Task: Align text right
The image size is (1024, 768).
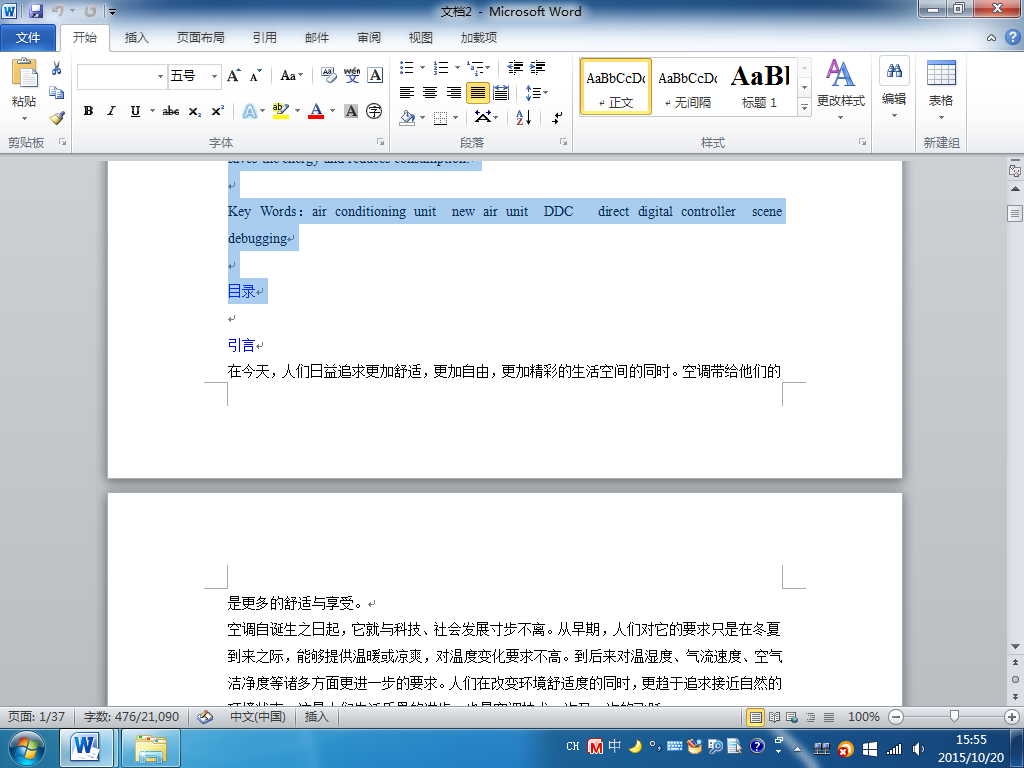Action: [454, 93]
